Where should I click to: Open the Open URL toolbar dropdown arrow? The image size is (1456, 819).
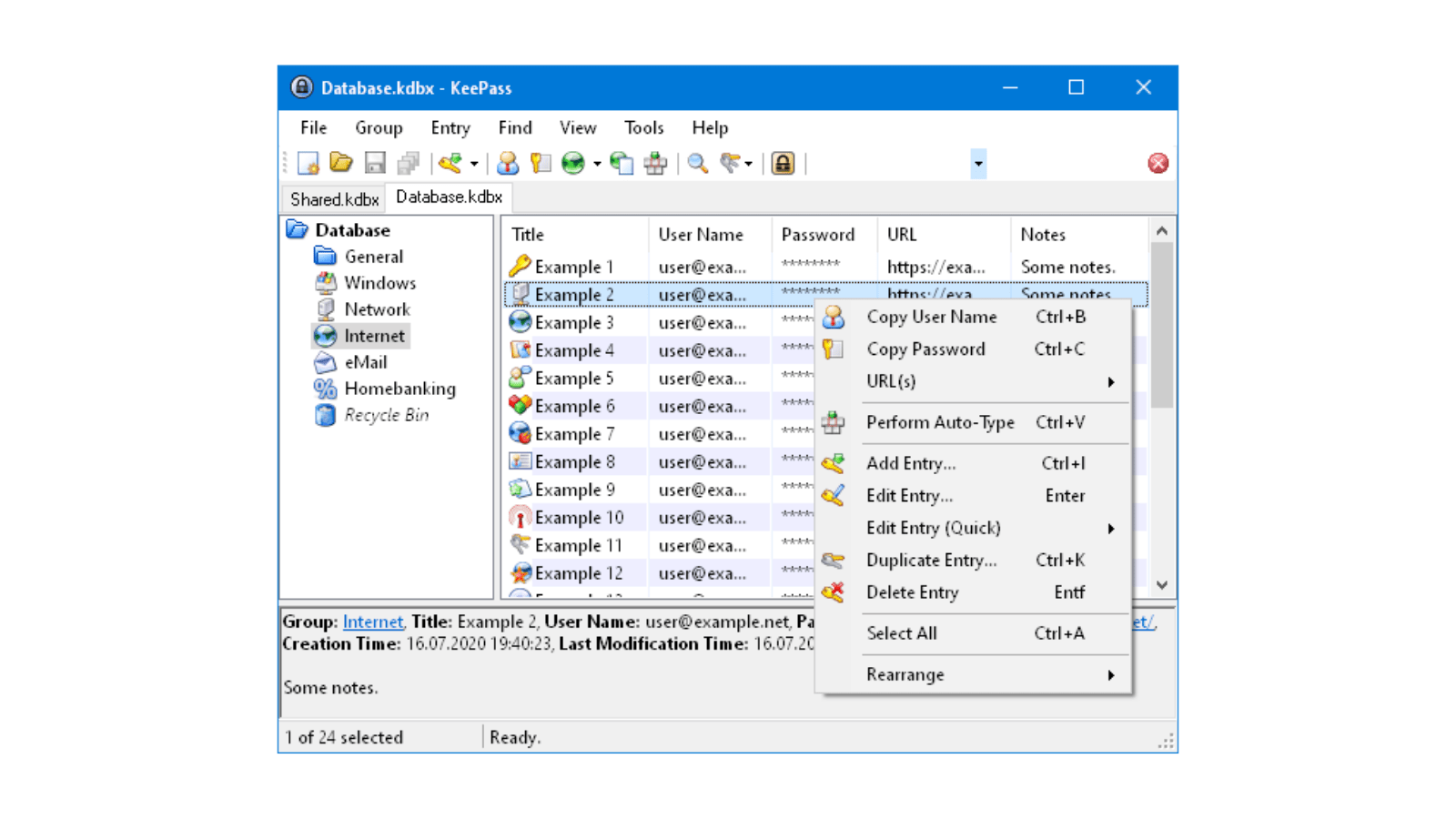(x=597, y=164)
